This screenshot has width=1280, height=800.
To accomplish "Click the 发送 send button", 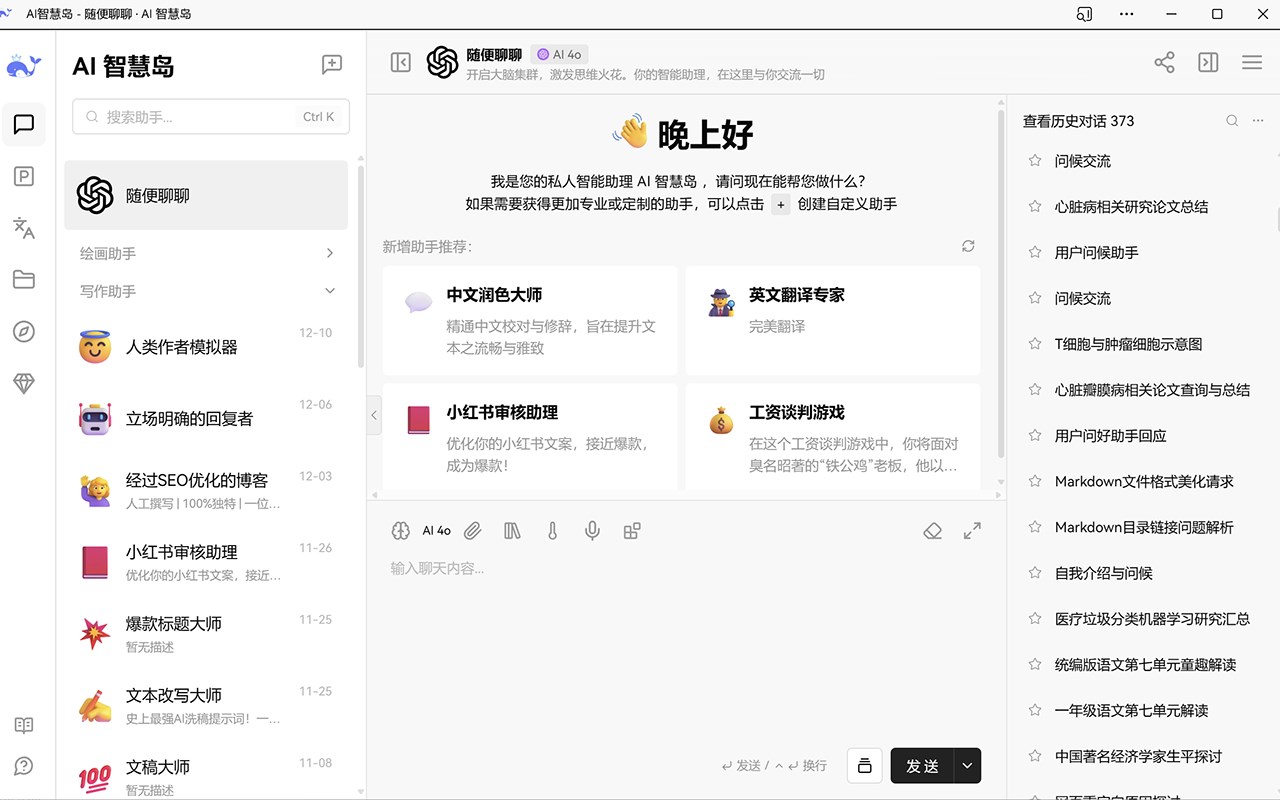I will pyautogui.click(x=922, y=766).
